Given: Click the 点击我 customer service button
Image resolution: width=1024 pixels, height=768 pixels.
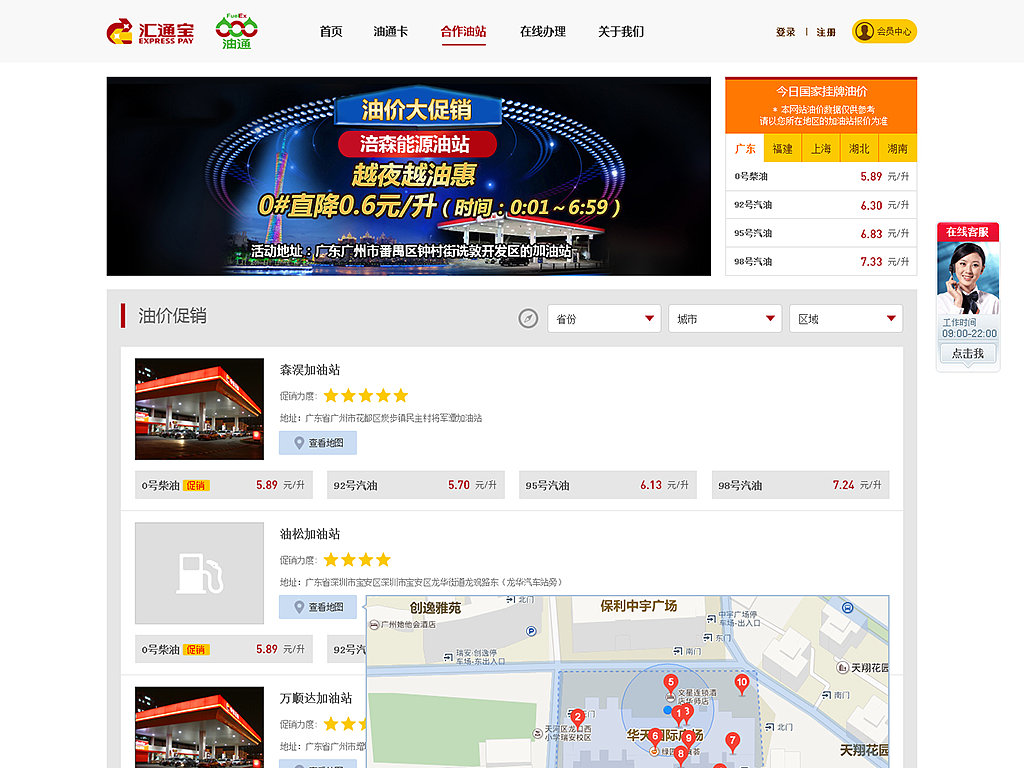Looking at the screenshot, I should [x=968, y=353].
